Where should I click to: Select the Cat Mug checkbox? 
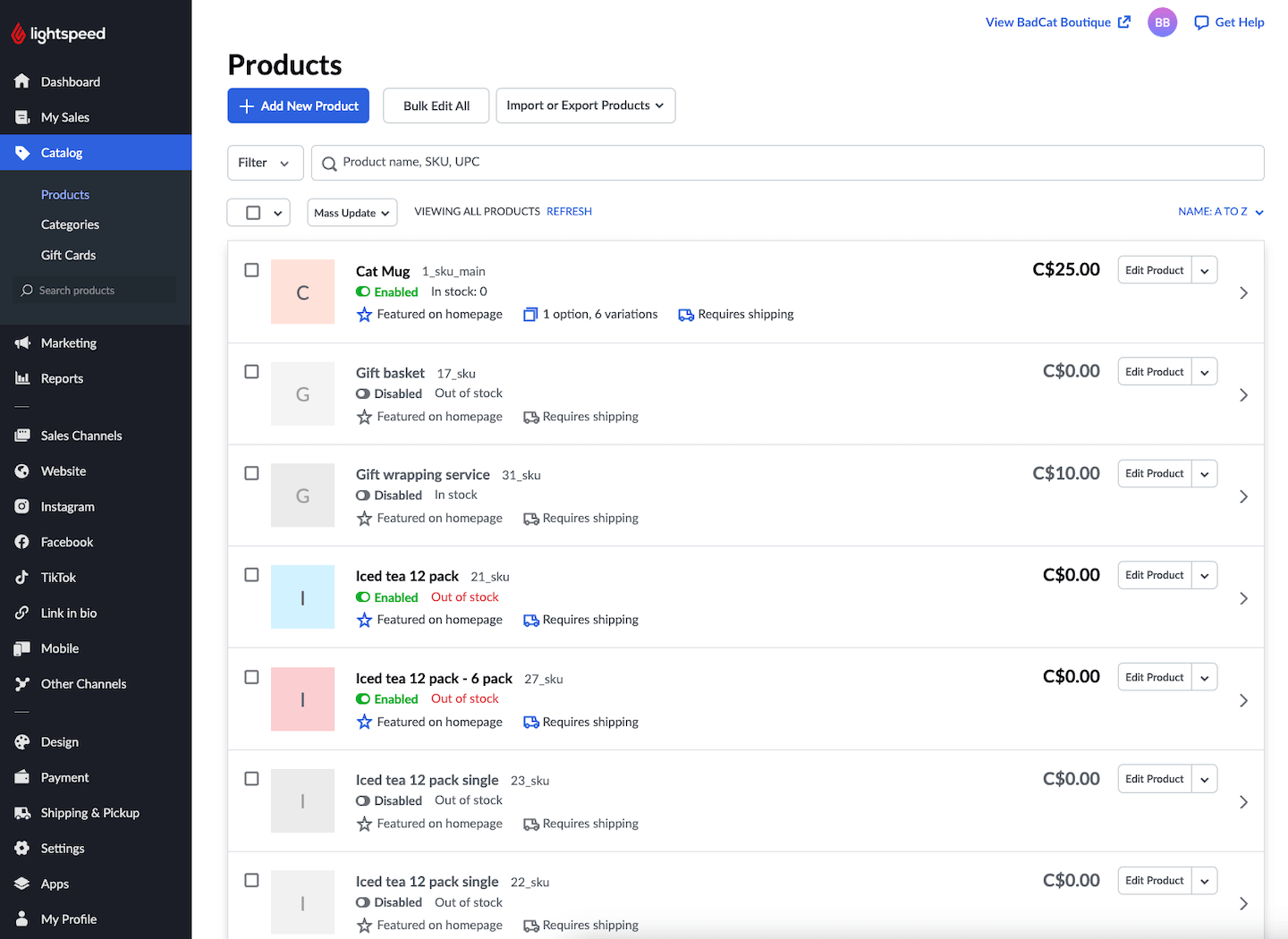[252, 270]
